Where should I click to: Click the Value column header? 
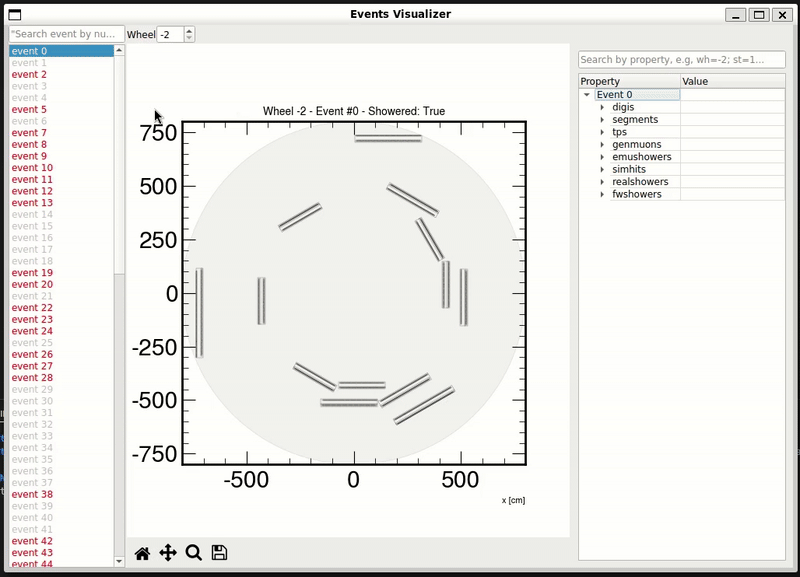731,81
